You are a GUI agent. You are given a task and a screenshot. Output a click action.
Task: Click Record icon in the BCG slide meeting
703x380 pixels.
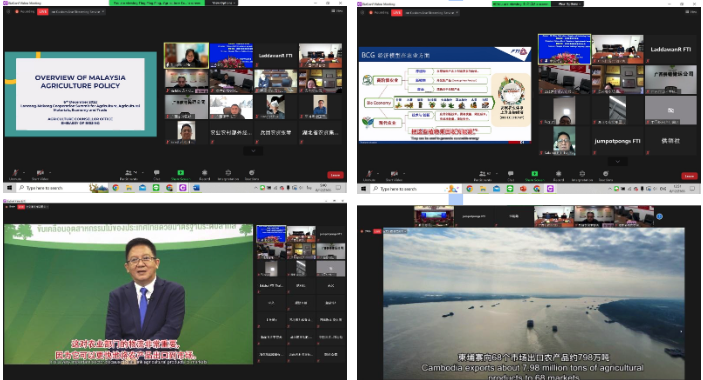[558, 175]
